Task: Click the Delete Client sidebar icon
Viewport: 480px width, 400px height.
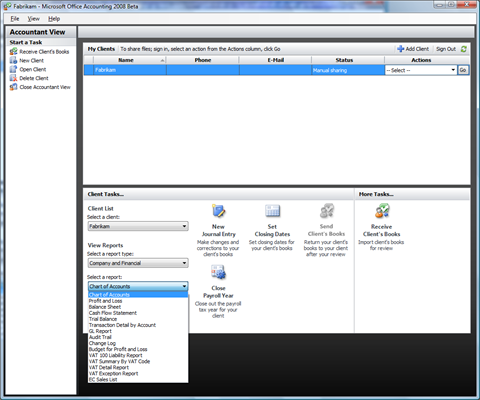Action: coord(13,78)
